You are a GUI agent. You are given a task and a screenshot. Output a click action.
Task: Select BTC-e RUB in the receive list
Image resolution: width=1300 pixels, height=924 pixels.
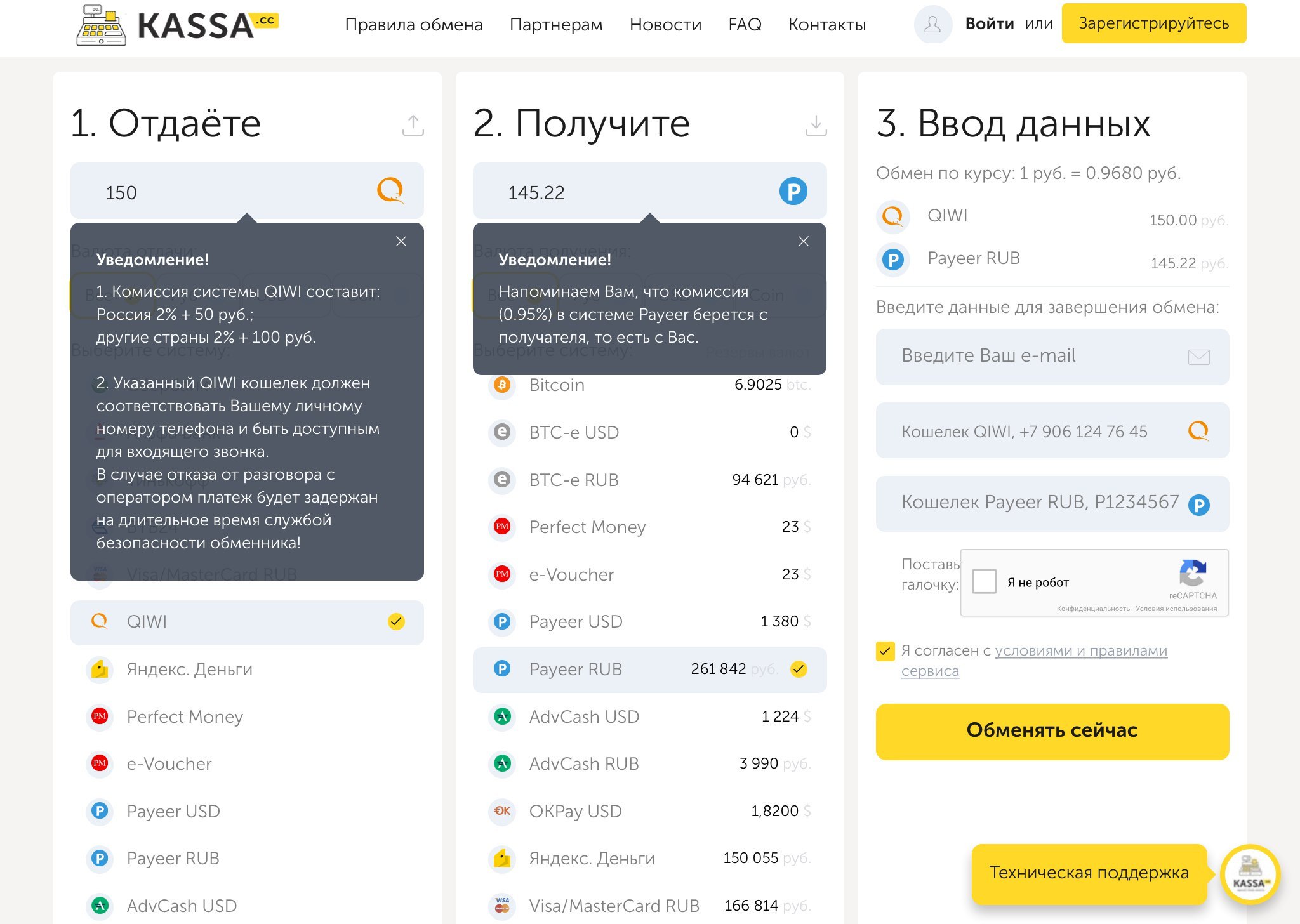[x=649, y=480]
